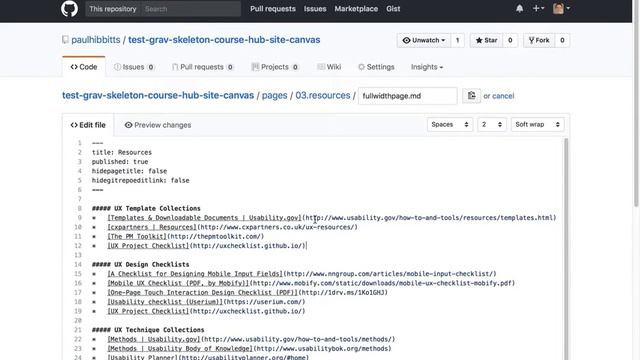
Task: Click the 'UX Design Checklists' heading line
Action: 140,264
